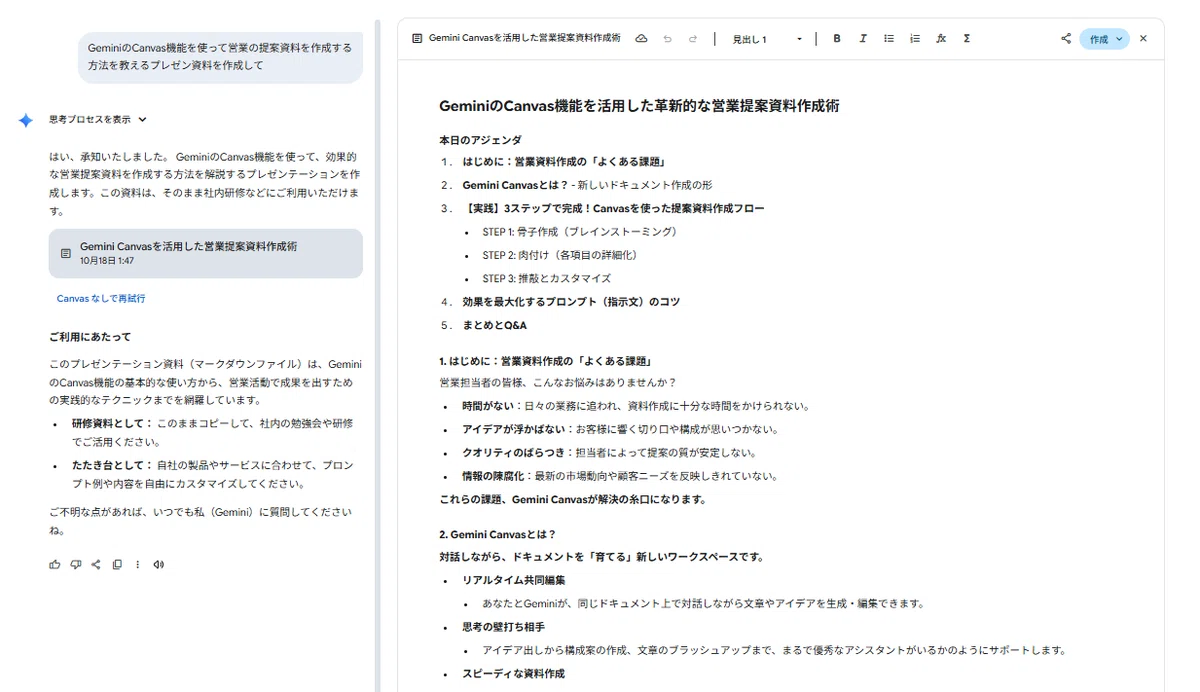Screen dimensions: 1200x692
Task: Click the sigma formula icon
Action: pos(967,39)
